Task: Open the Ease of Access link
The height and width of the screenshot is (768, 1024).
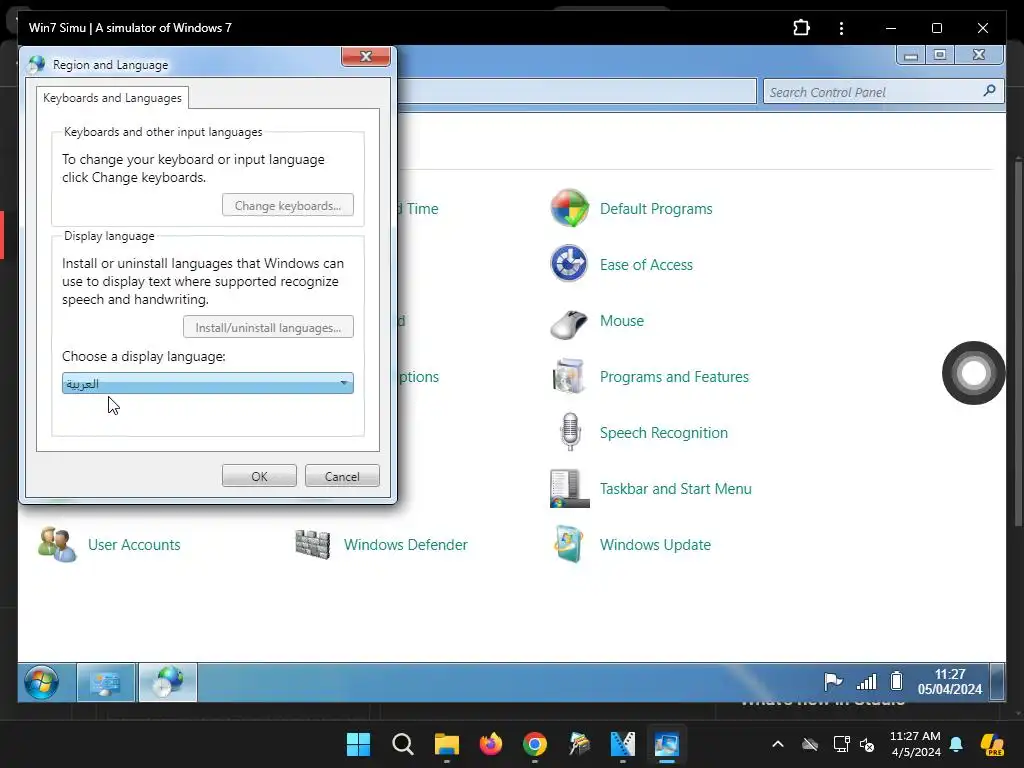Action: click(x=646, y=264)
